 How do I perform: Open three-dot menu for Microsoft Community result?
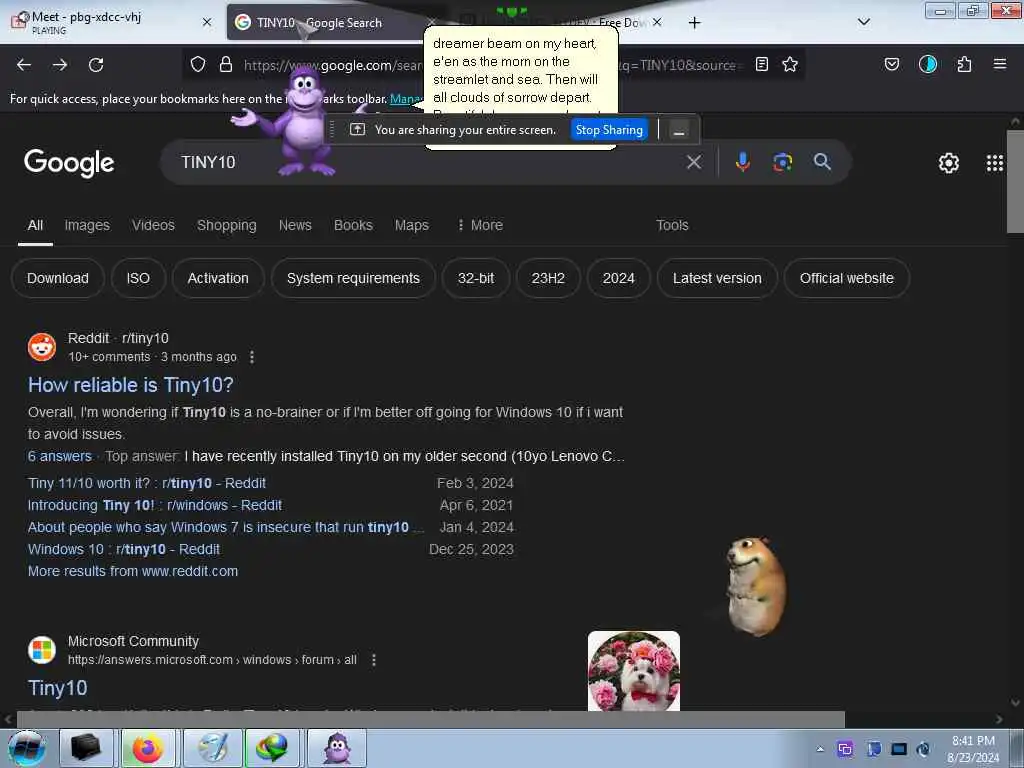click(374, 660)
